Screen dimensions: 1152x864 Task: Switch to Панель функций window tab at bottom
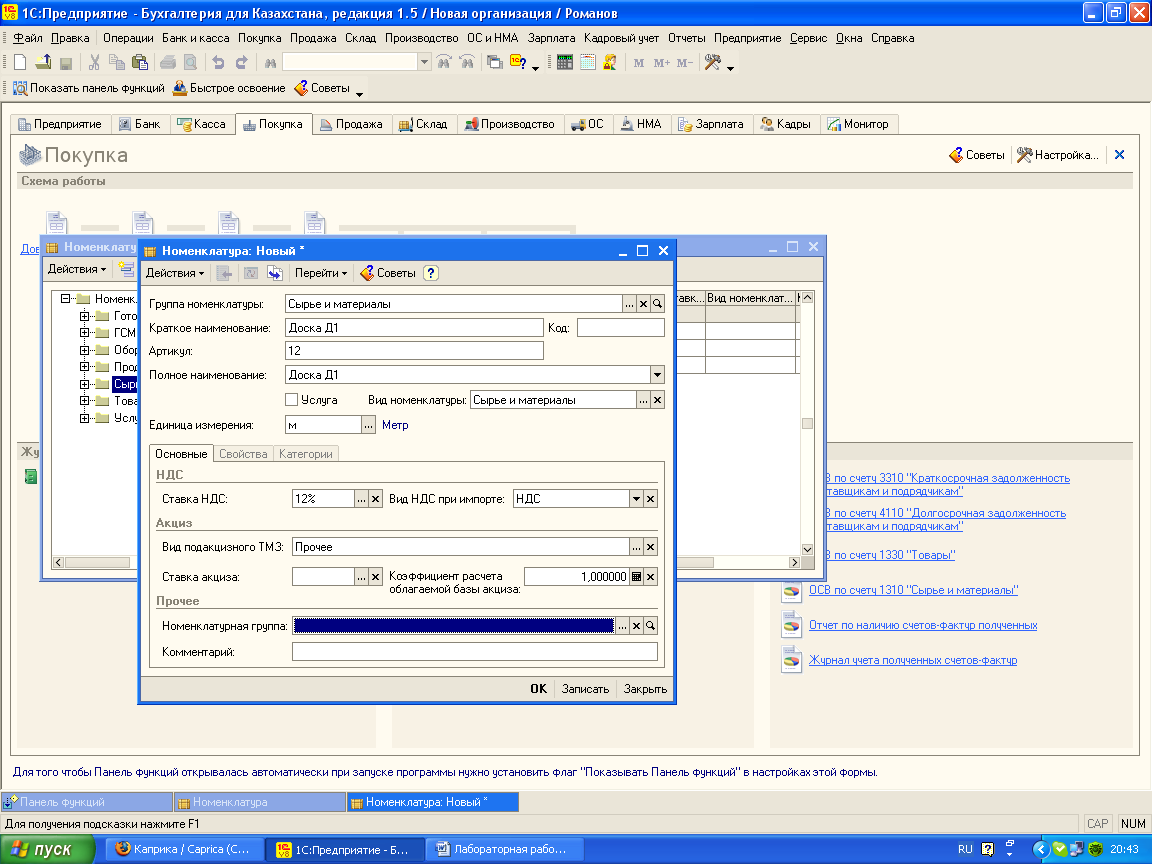(87, 802)
